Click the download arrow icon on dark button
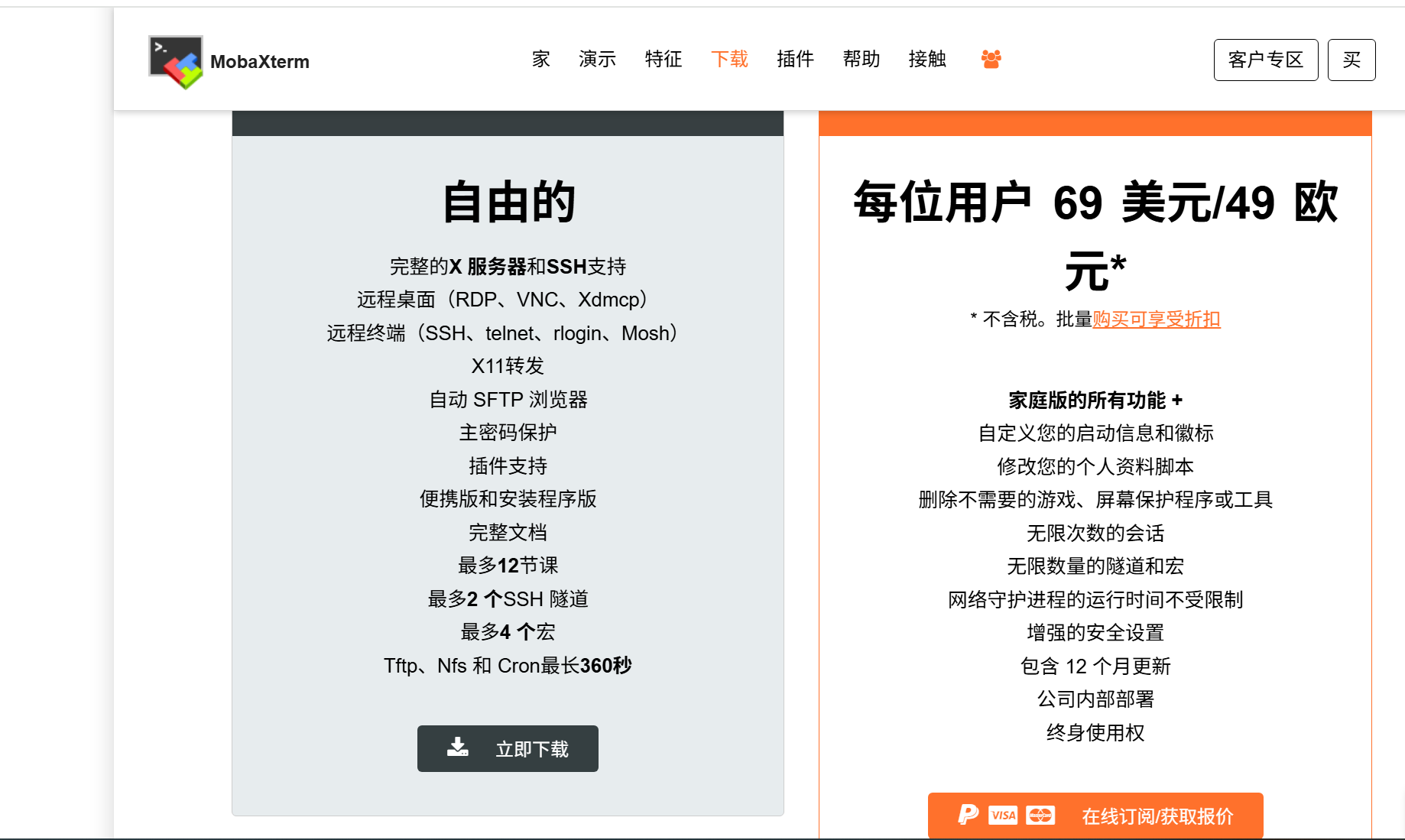Screen dimensions: 1405x840 pos(458,748)
